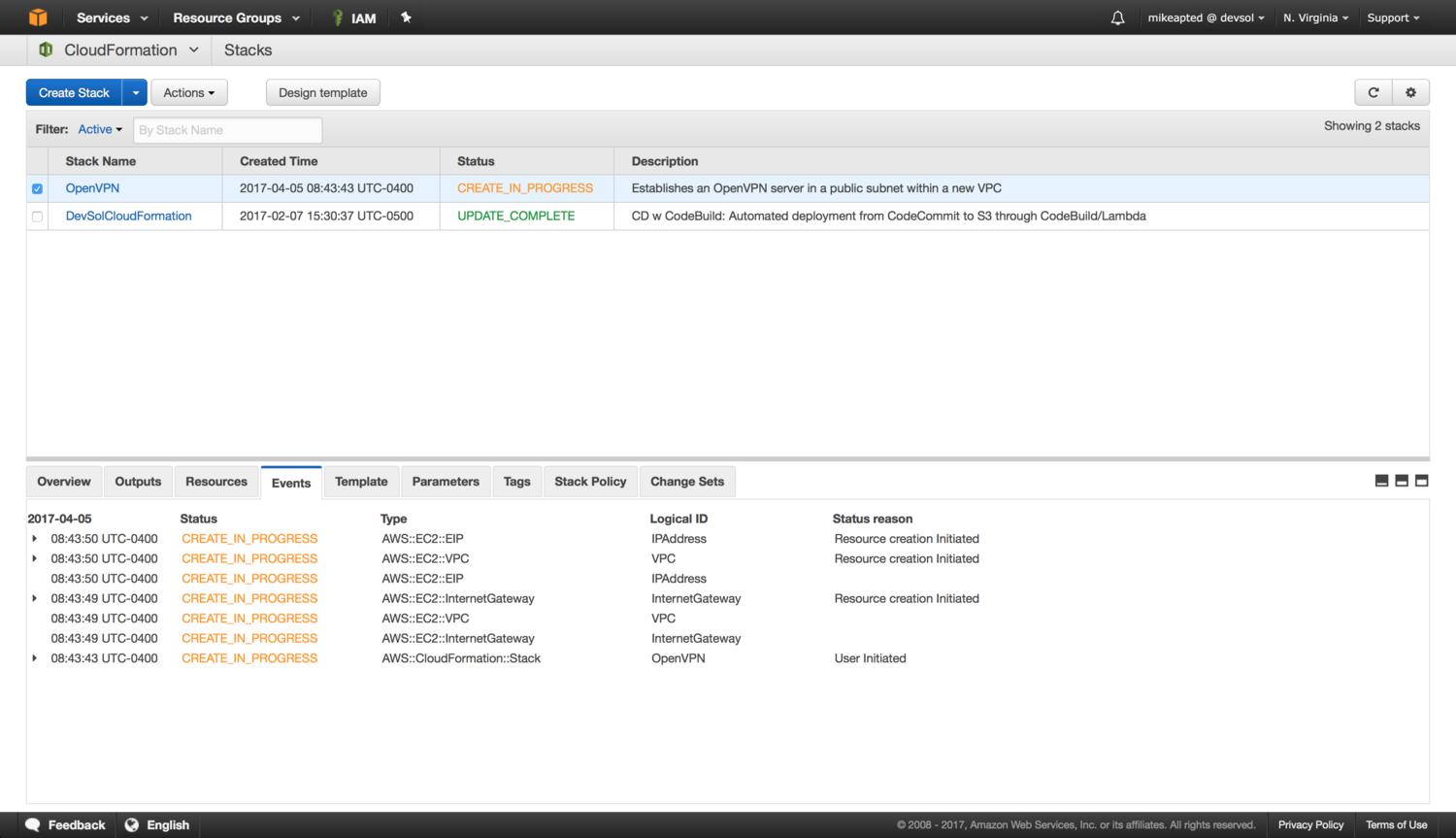
Task: Switch to the Resources tab
Action: pyautogui.click(x=215, y=482)
